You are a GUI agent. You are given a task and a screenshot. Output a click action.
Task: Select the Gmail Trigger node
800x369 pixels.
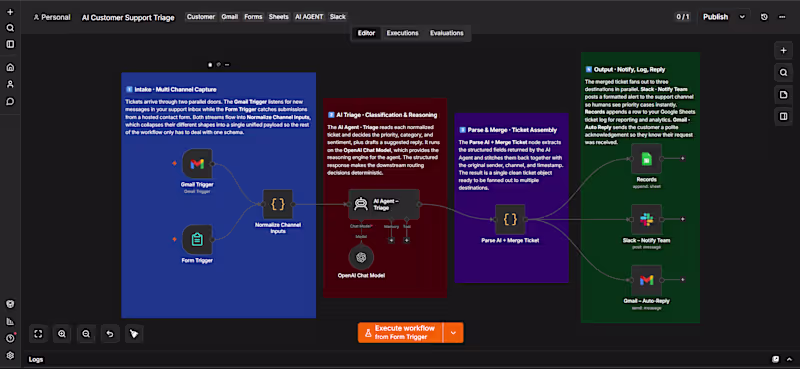pos(197,164)
